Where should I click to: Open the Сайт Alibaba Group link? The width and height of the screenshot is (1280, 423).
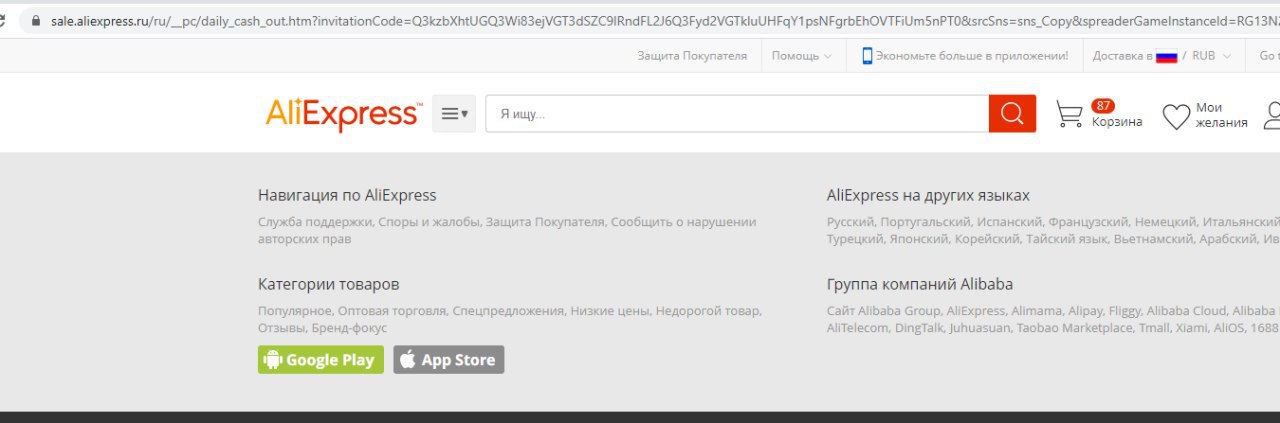[883, 311]
